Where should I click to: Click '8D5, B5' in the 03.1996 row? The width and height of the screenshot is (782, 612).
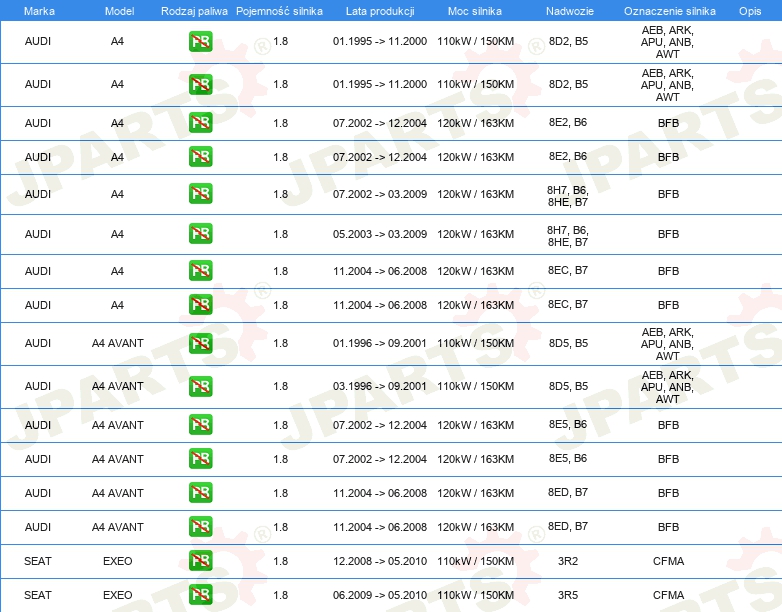click(568, 386)
